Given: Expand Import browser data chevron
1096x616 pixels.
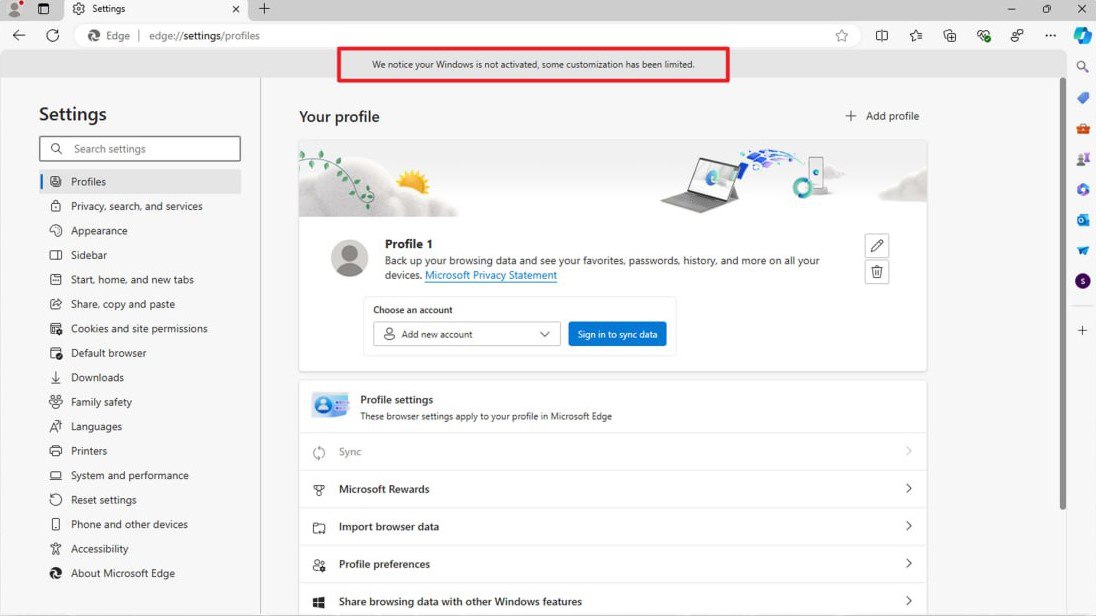Looking at the screenshot, I should pos(909,526).
